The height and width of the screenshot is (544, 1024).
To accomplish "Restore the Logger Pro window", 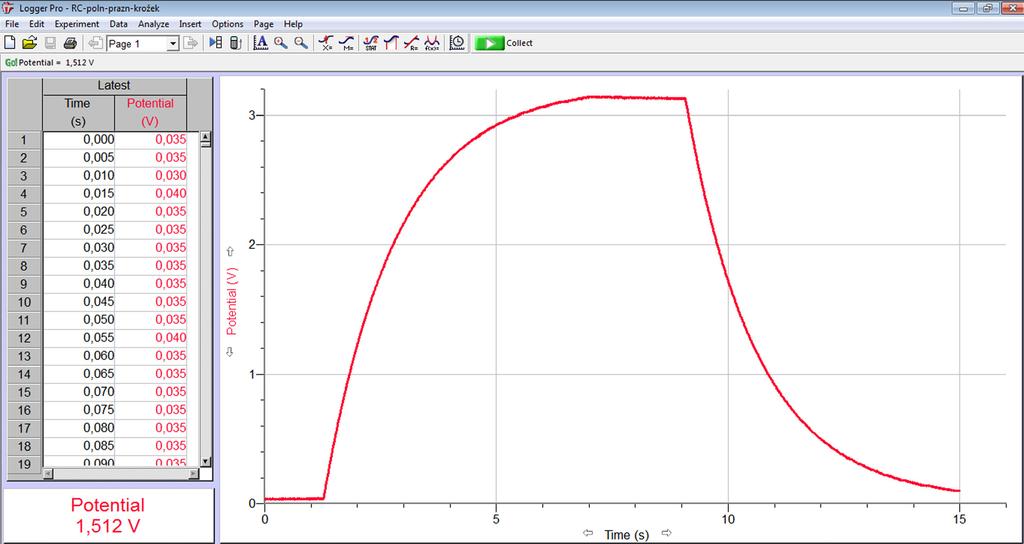I will coord(986,8).
